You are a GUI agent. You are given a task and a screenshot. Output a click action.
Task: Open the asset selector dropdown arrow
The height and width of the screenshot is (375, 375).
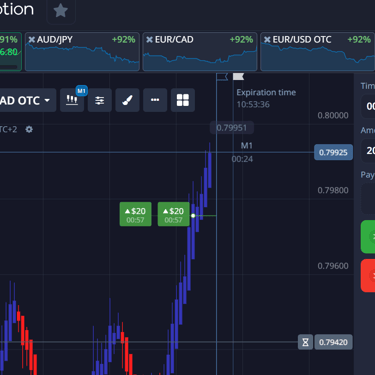click(x=47, y=100)
